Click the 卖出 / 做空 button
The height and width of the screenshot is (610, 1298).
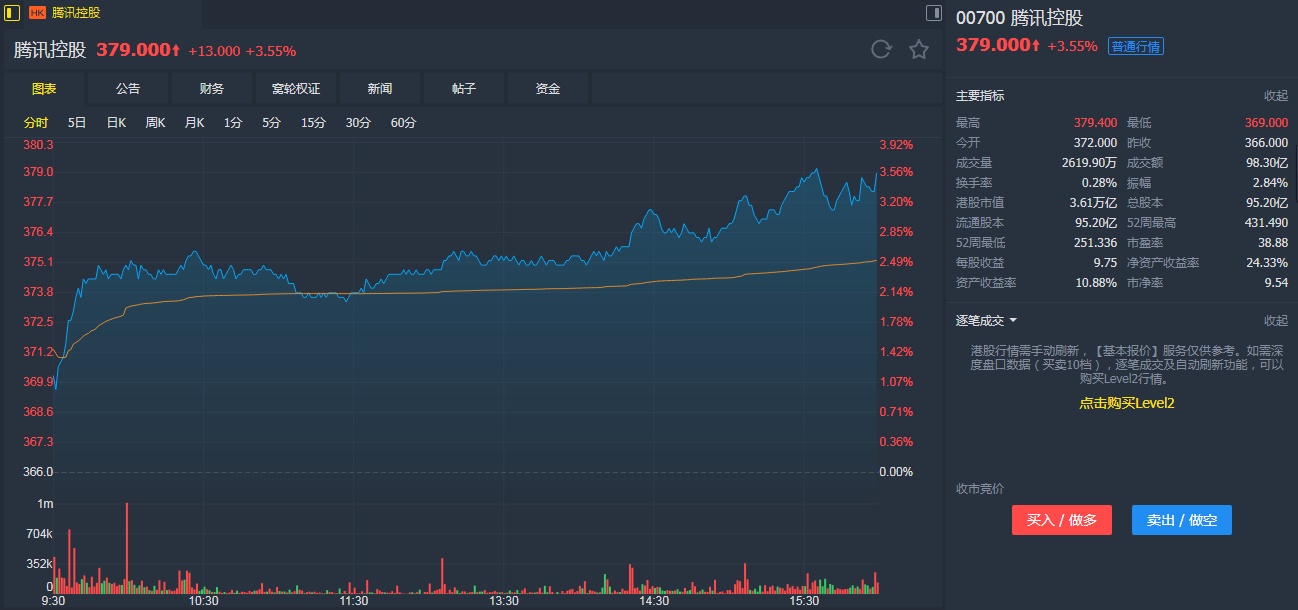point(1181,520)
